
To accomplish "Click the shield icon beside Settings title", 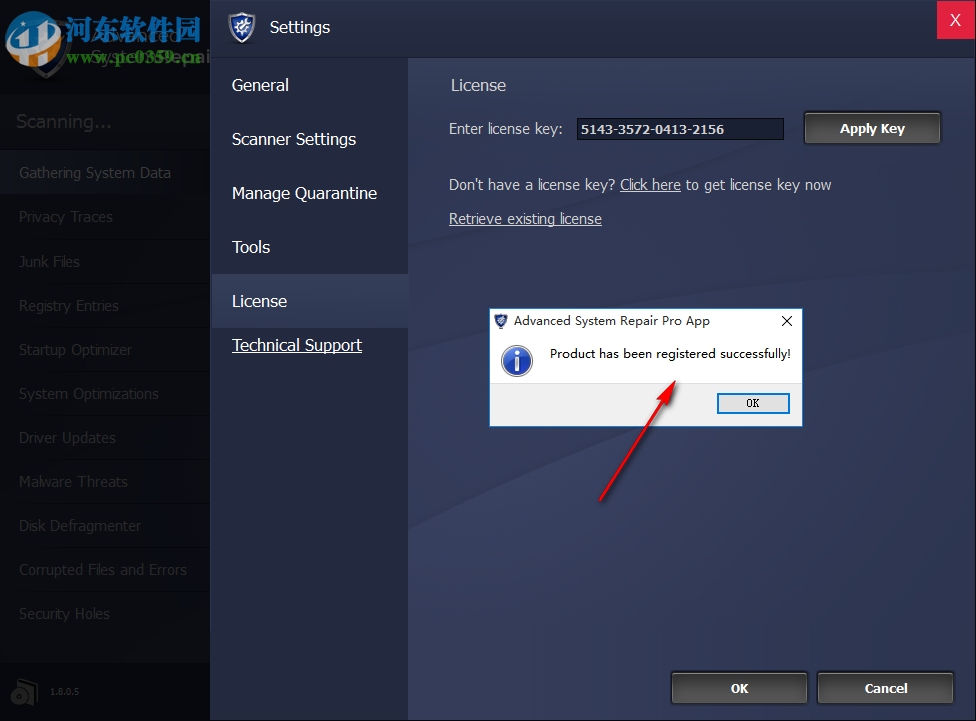I will click(x=242, y=28).
